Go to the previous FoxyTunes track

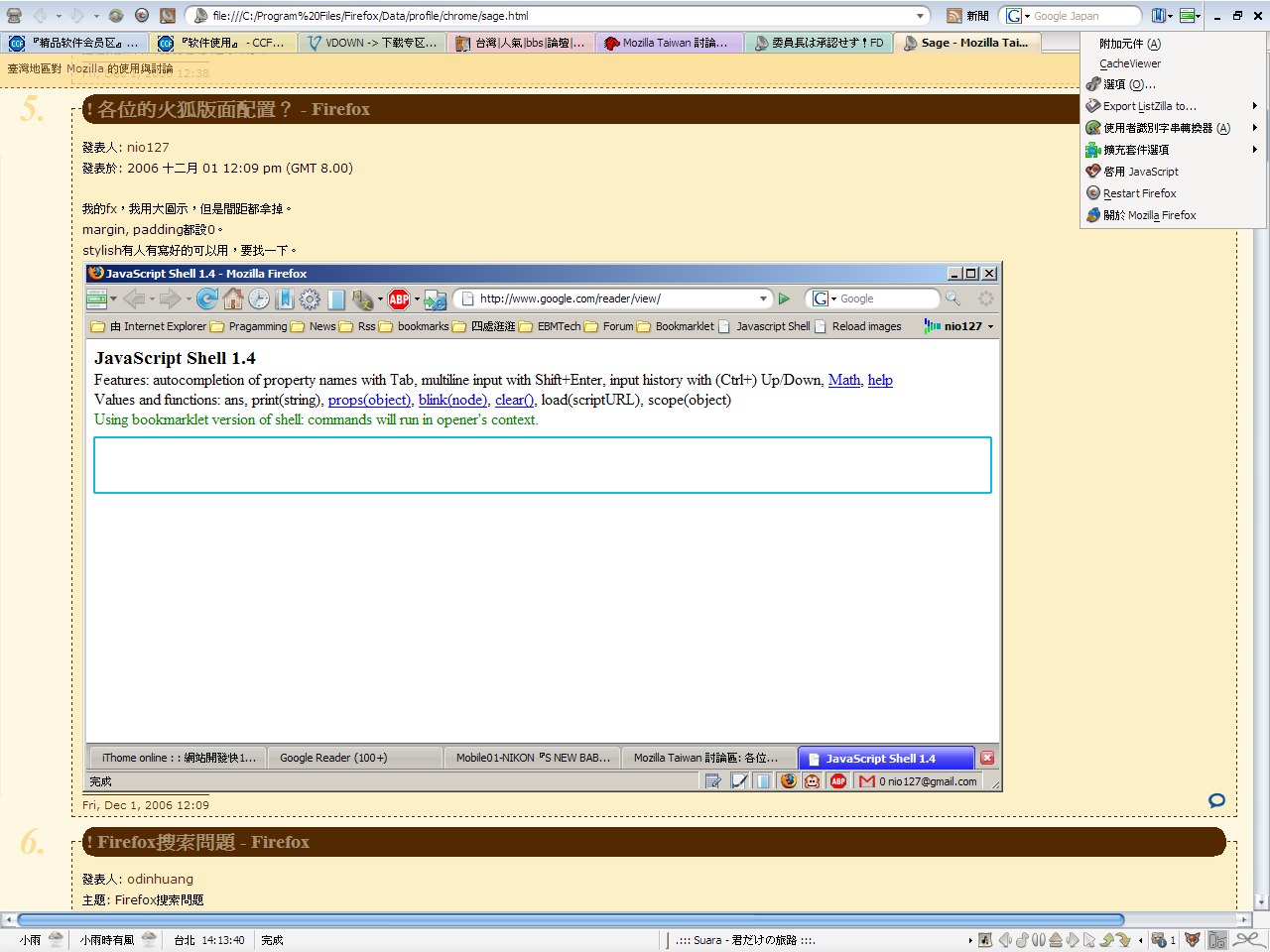tap(1005, 940)
